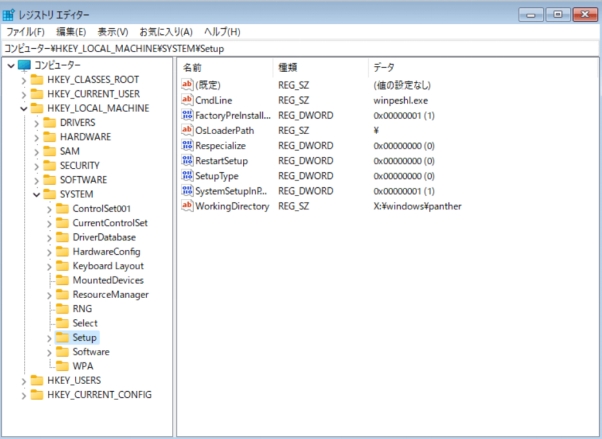Open the 編集(E) menu
This screenshot has width=602, height=439.
coord(71,32)
